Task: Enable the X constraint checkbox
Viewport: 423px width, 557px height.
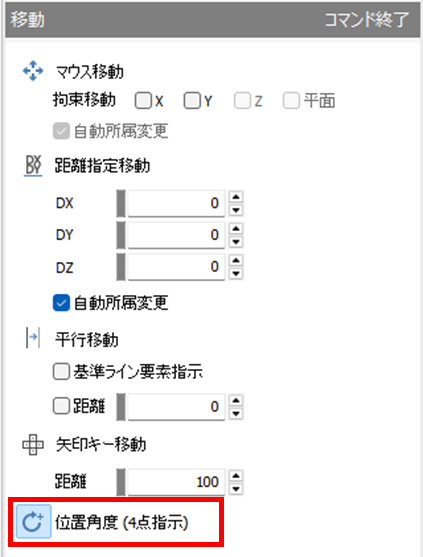Action: coord(143,101)
